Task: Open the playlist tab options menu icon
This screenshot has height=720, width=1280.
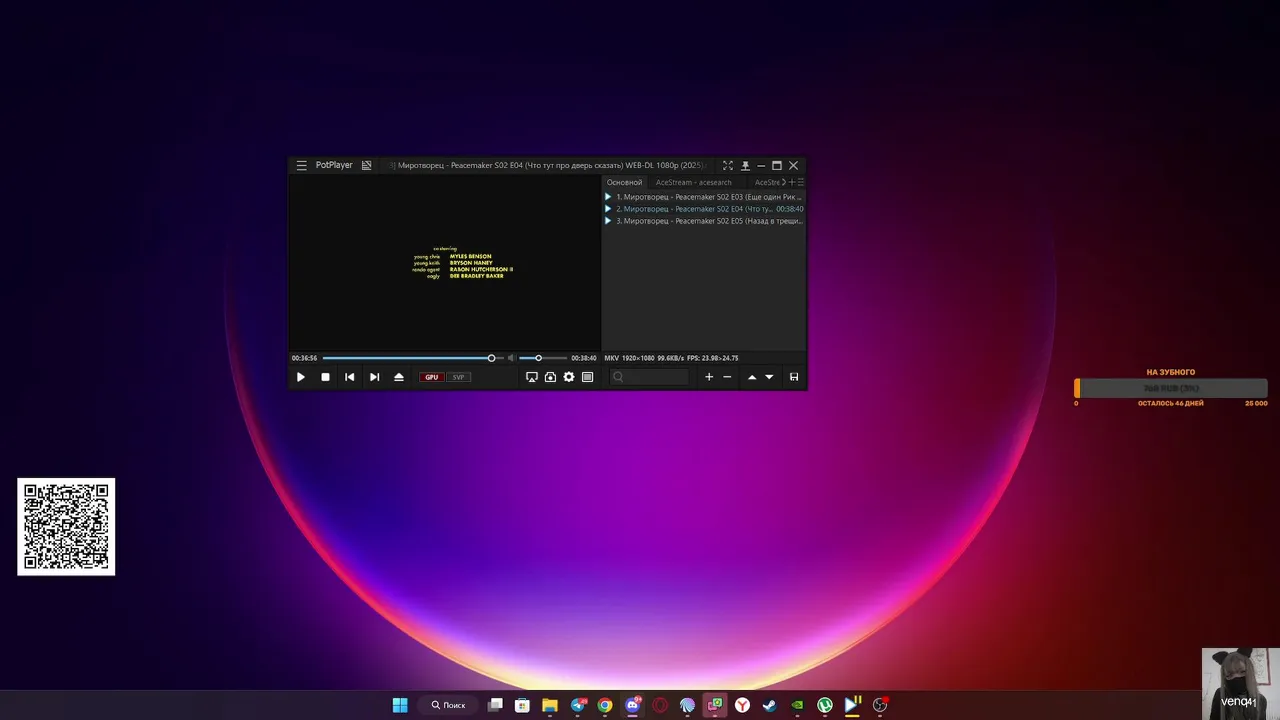Action: [x=801, y=182]
